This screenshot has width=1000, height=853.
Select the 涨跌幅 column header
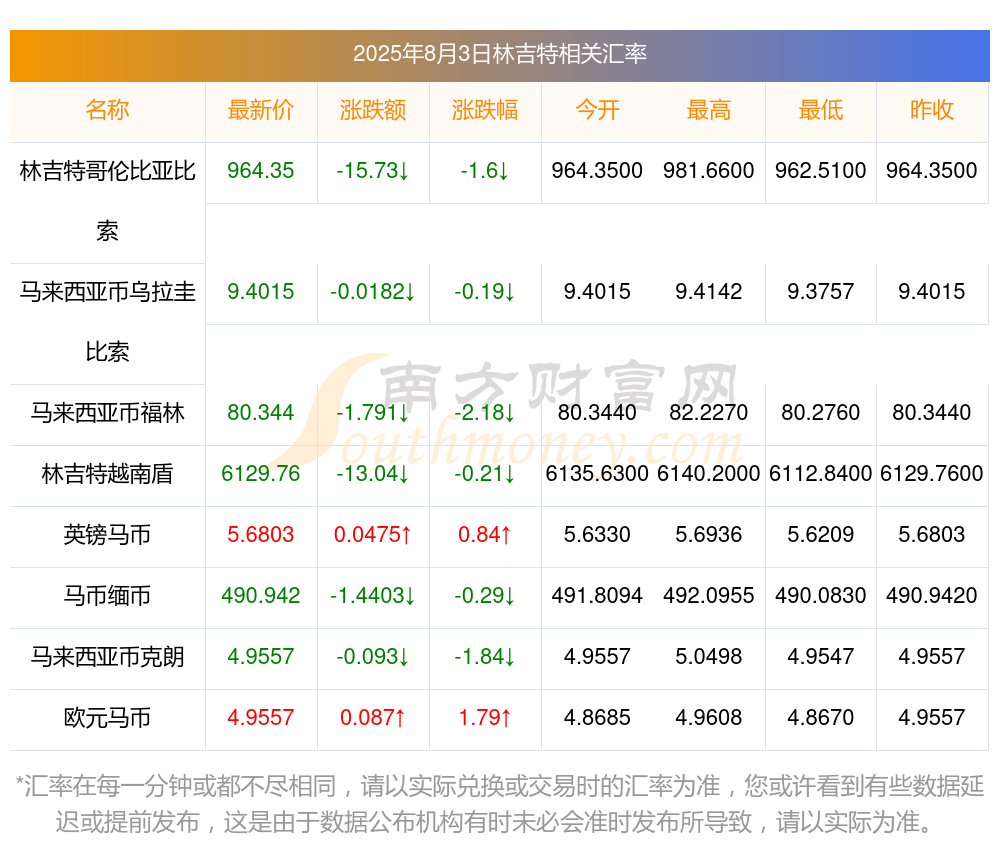485,110
